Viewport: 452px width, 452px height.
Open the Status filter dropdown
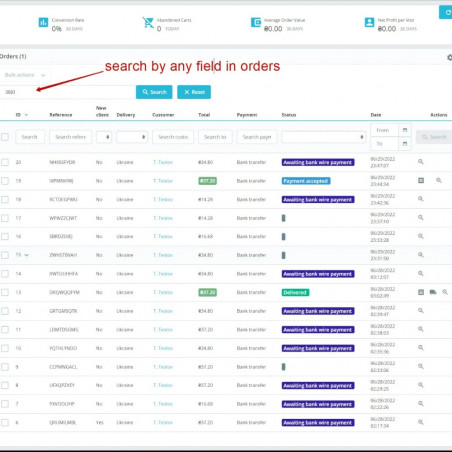pyautogui.click(x=323, y=137)
